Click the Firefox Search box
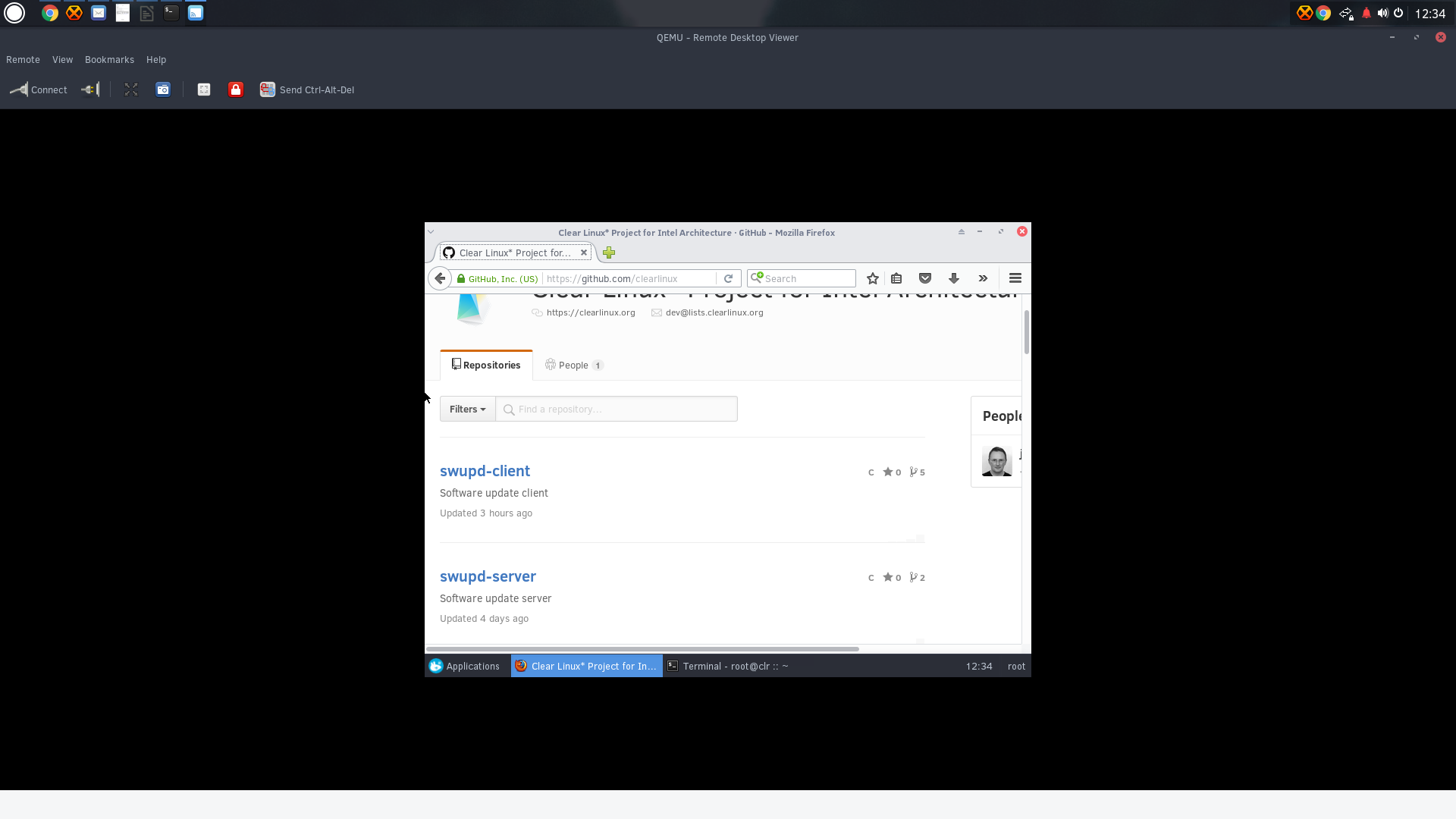 point(802,278)
